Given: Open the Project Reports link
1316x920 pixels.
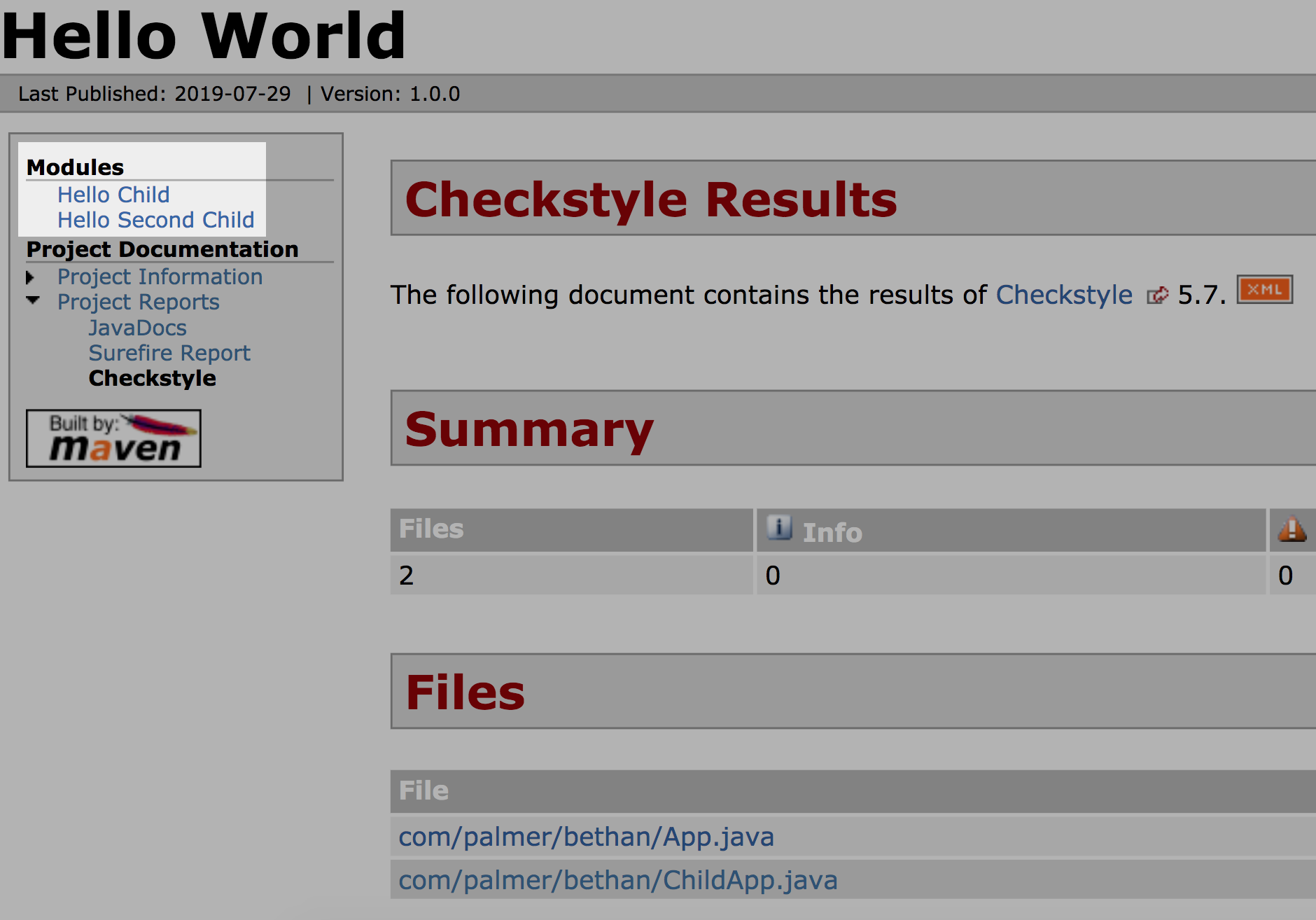Looking at the screenshot, I should (138, 302).
